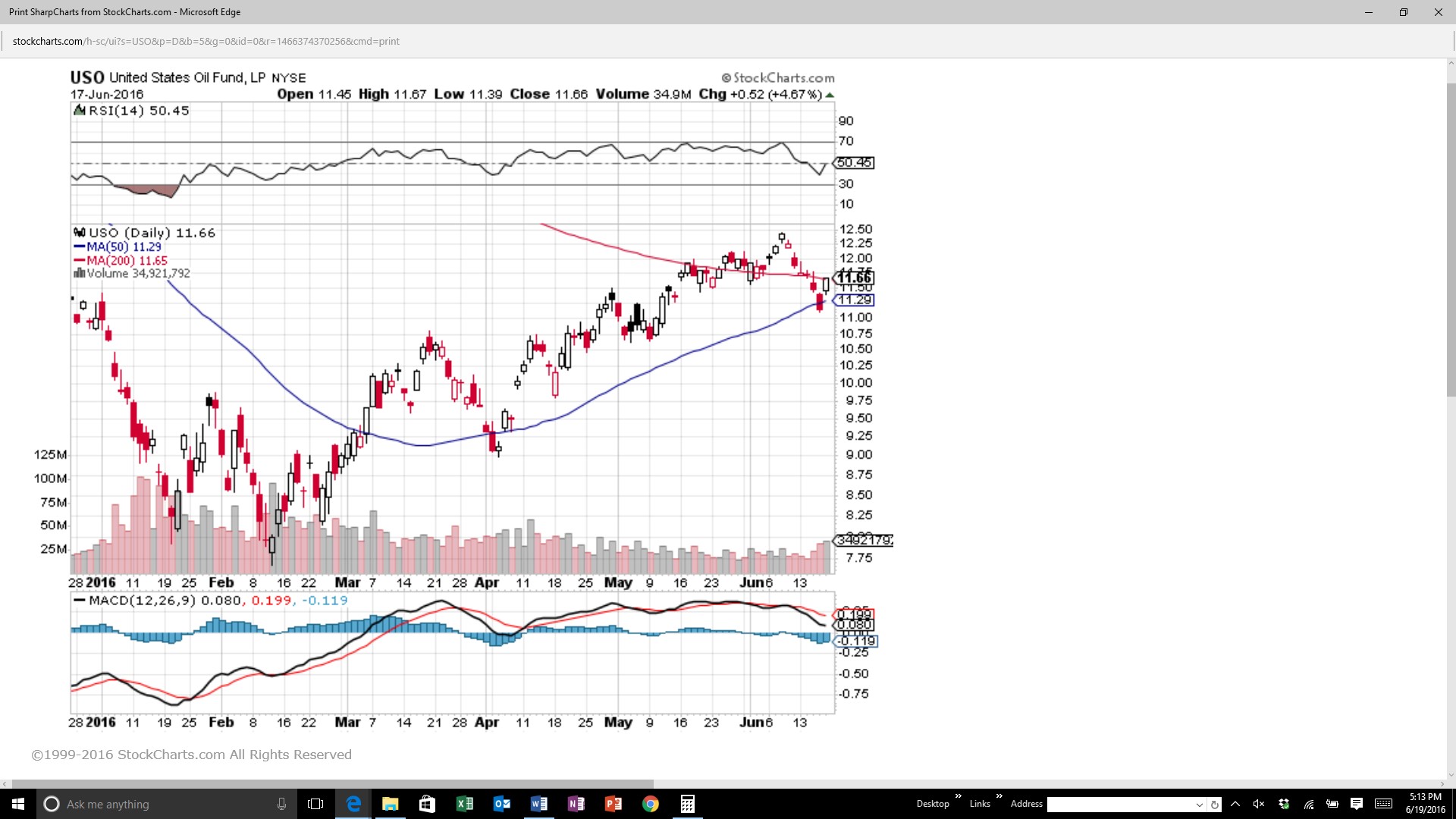Activate the Cortana microphone button

(x=281, y=804)
